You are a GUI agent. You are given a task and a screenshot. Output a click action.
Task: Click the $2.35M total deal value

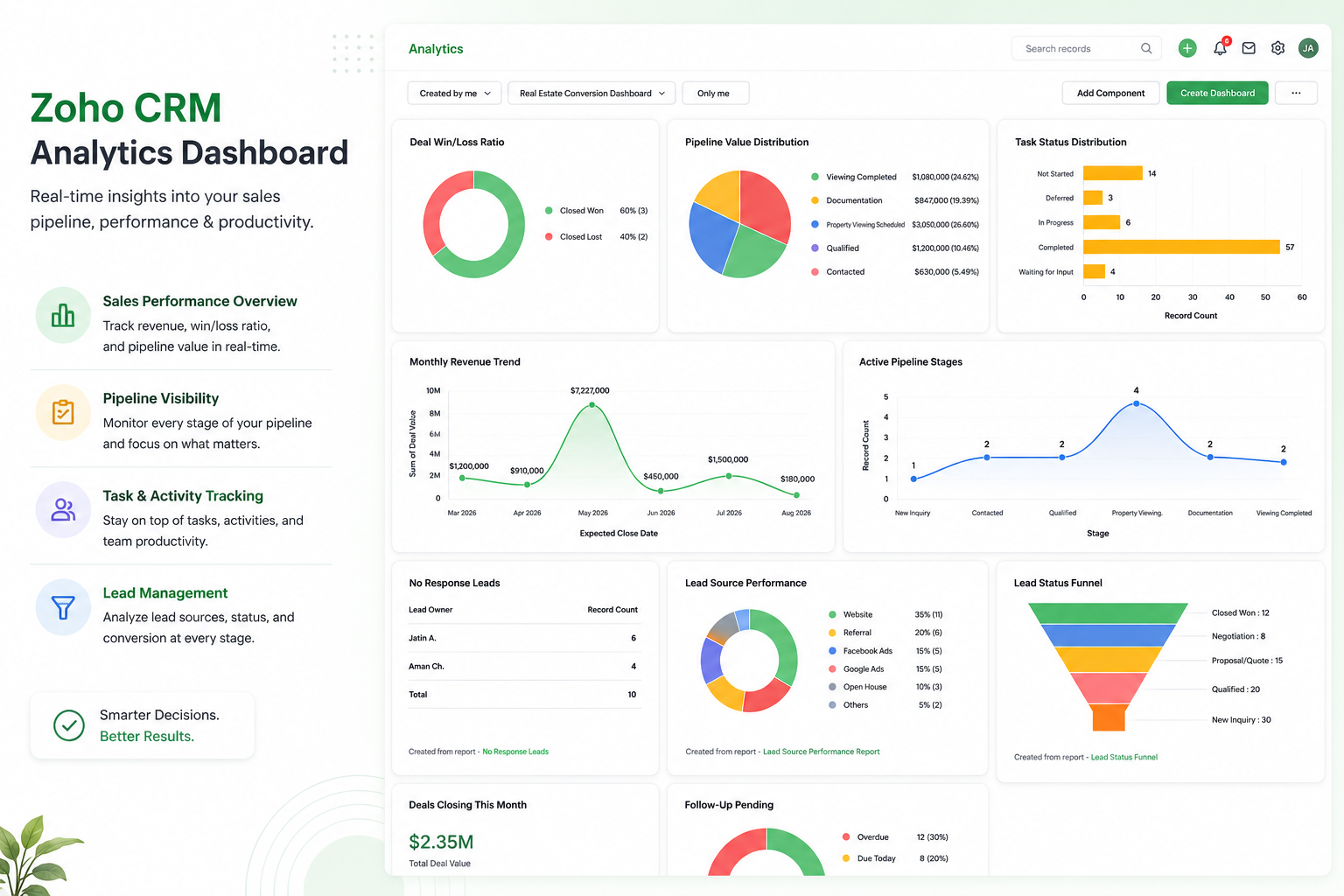(x=441, y=842)
